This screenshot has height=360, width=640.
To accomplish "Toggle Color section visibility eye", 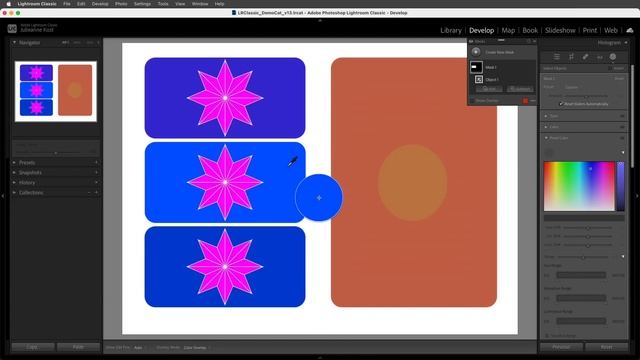I will point(622,127).
